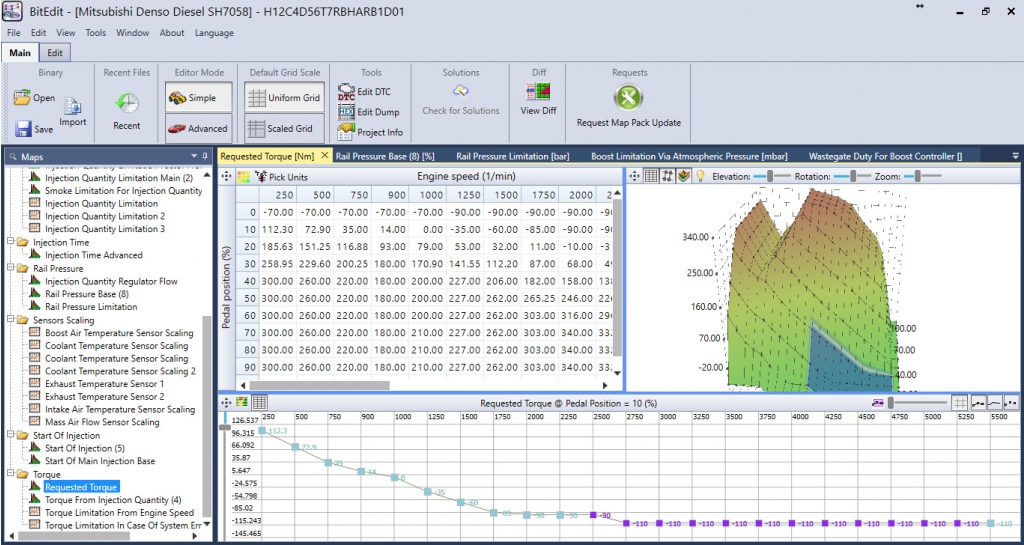Select the 112.30 table cell

coord(278,230)
